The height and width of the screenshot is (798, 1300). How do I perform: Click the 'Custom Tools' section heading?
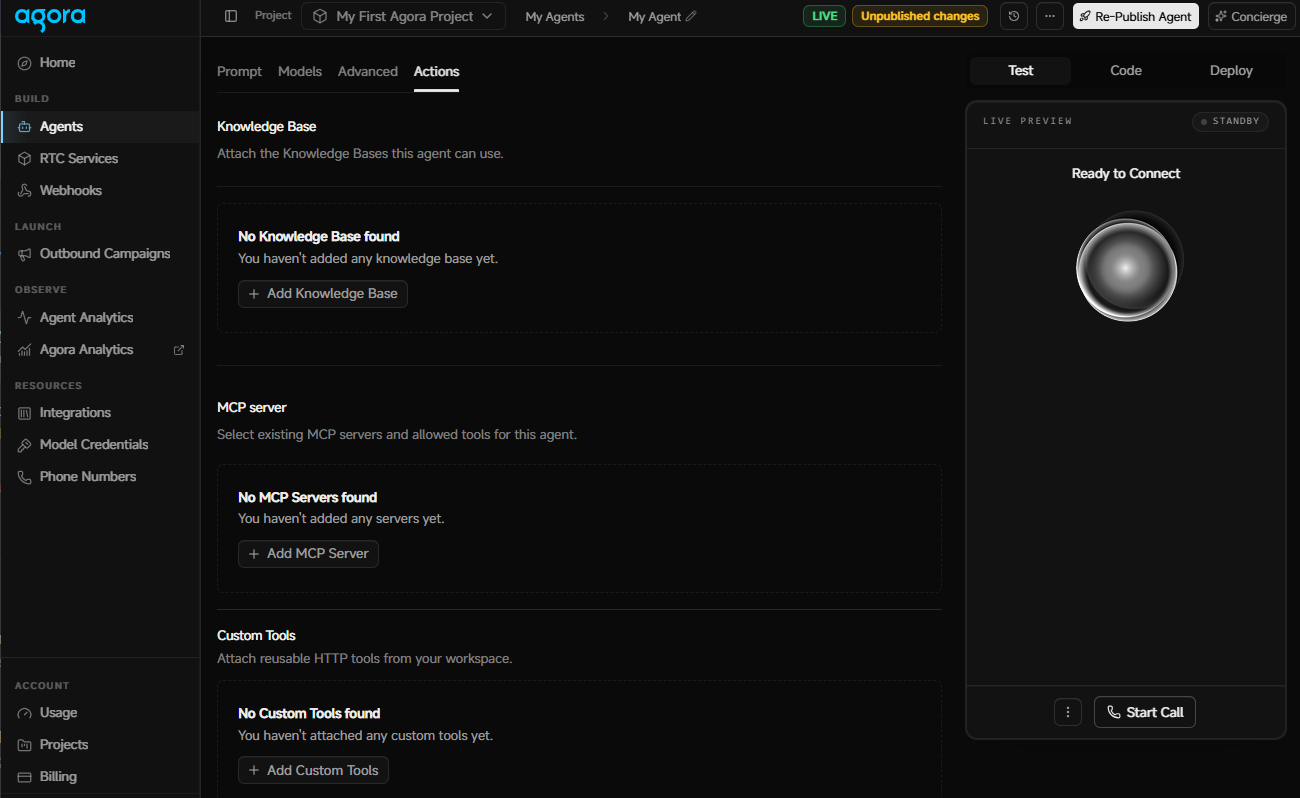(256, 636)
